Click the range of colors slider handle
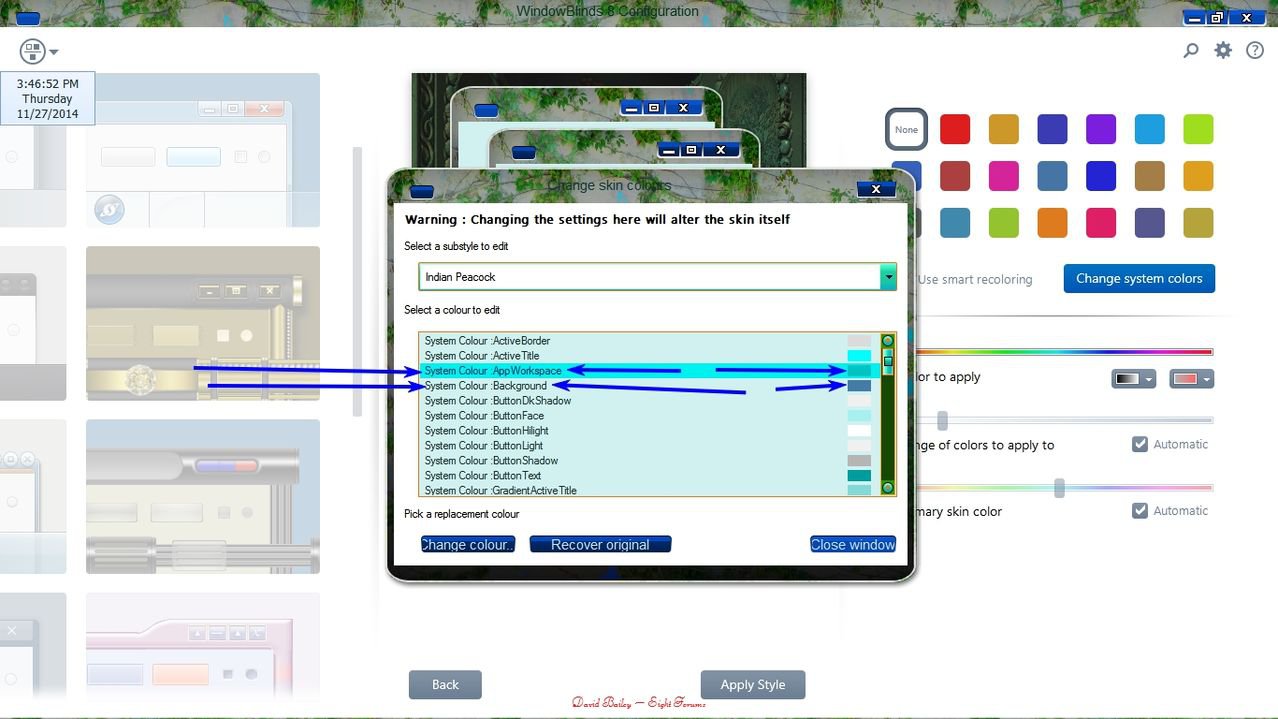 [x=942, y=420]
